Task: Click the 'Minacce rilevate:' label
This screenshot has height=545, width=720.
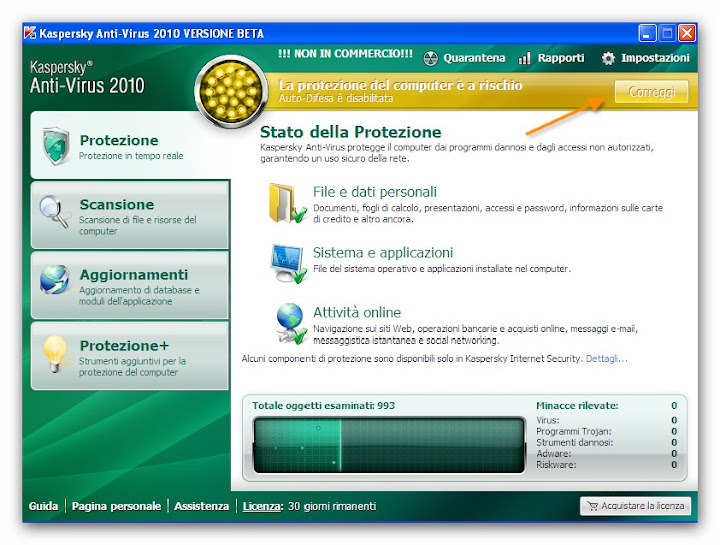Action: point(577,405)
